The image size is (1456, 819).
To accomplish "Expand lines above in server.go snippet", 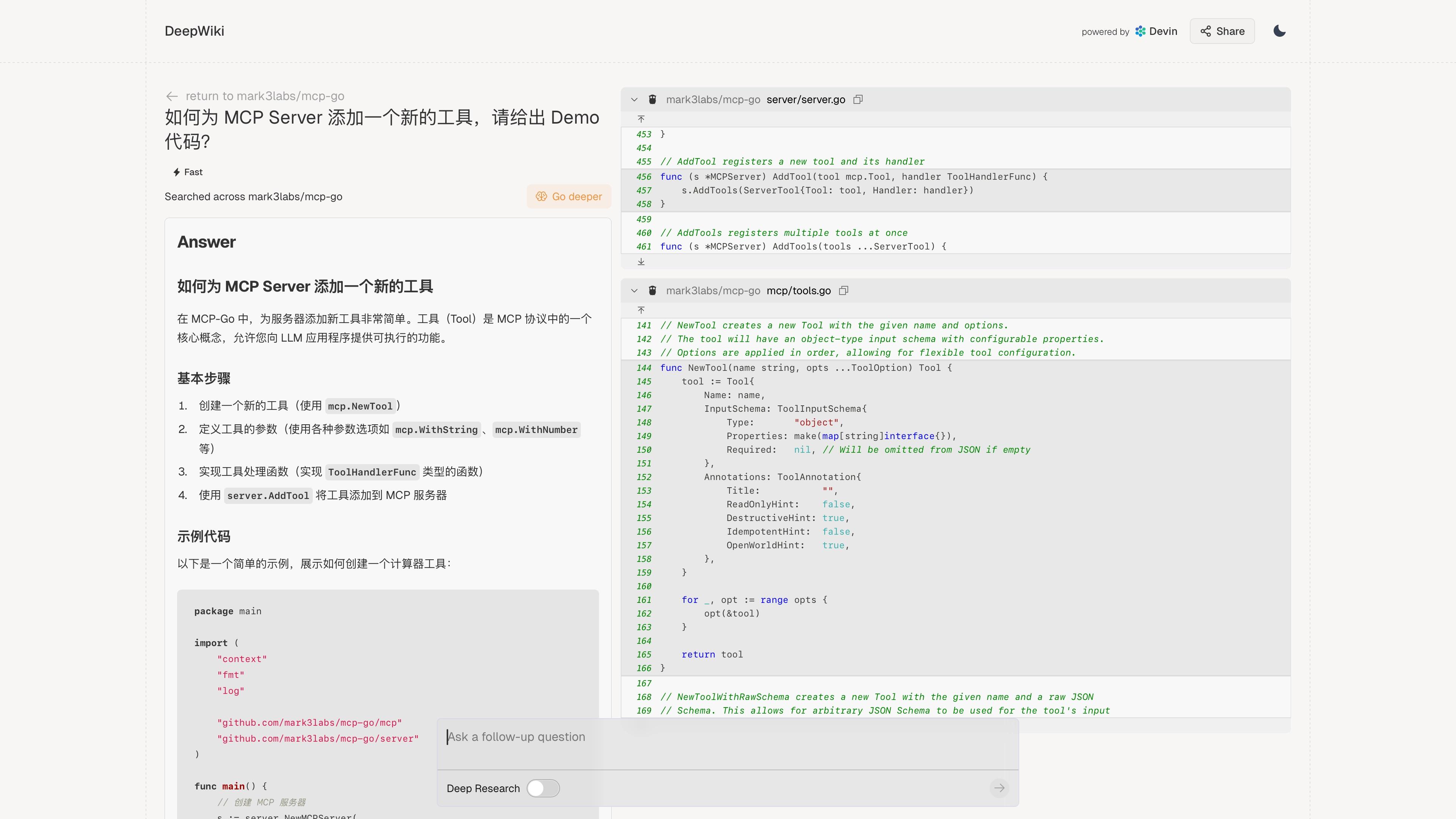I will 641,119.
